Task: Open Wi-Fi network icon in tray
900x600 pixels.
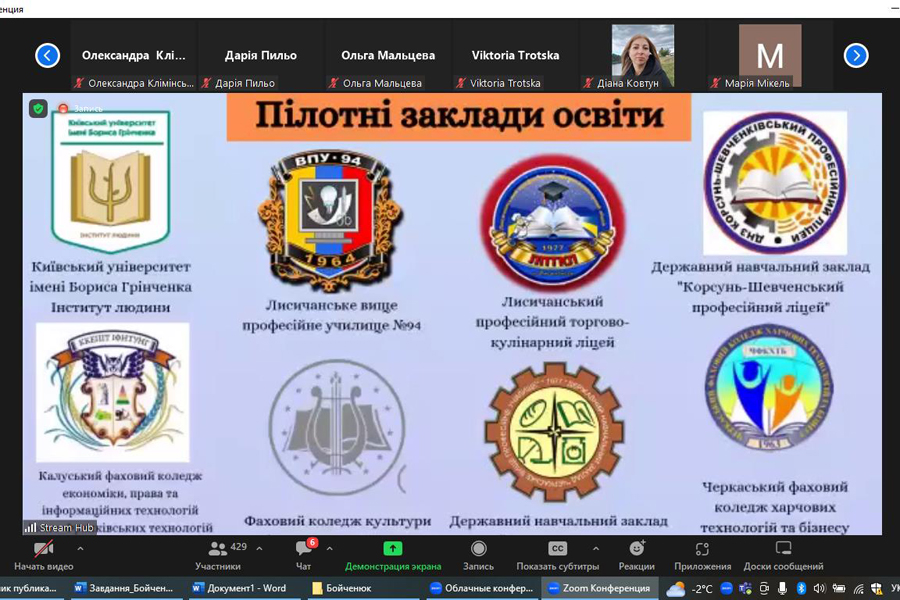Action: pos(858,588)
